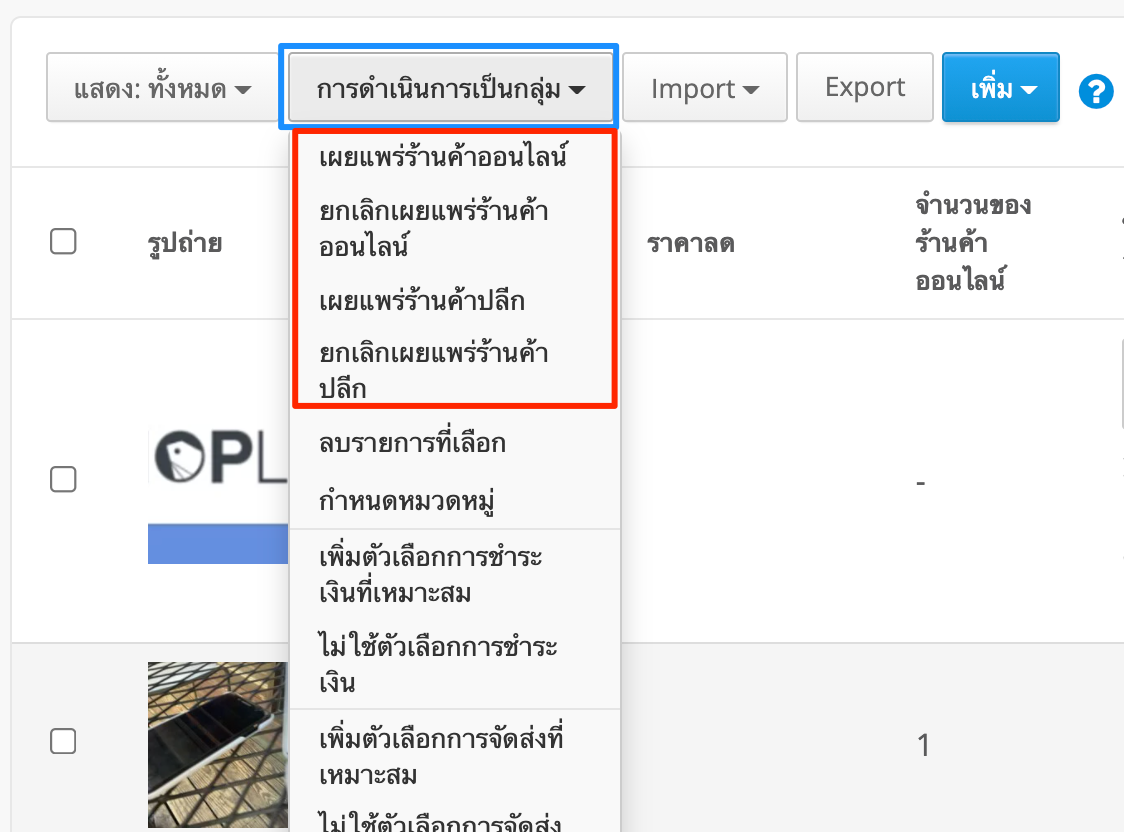Choose กำหนดหมวดหมู่ from the menu
1124x832 pixels.
(454, 500)
